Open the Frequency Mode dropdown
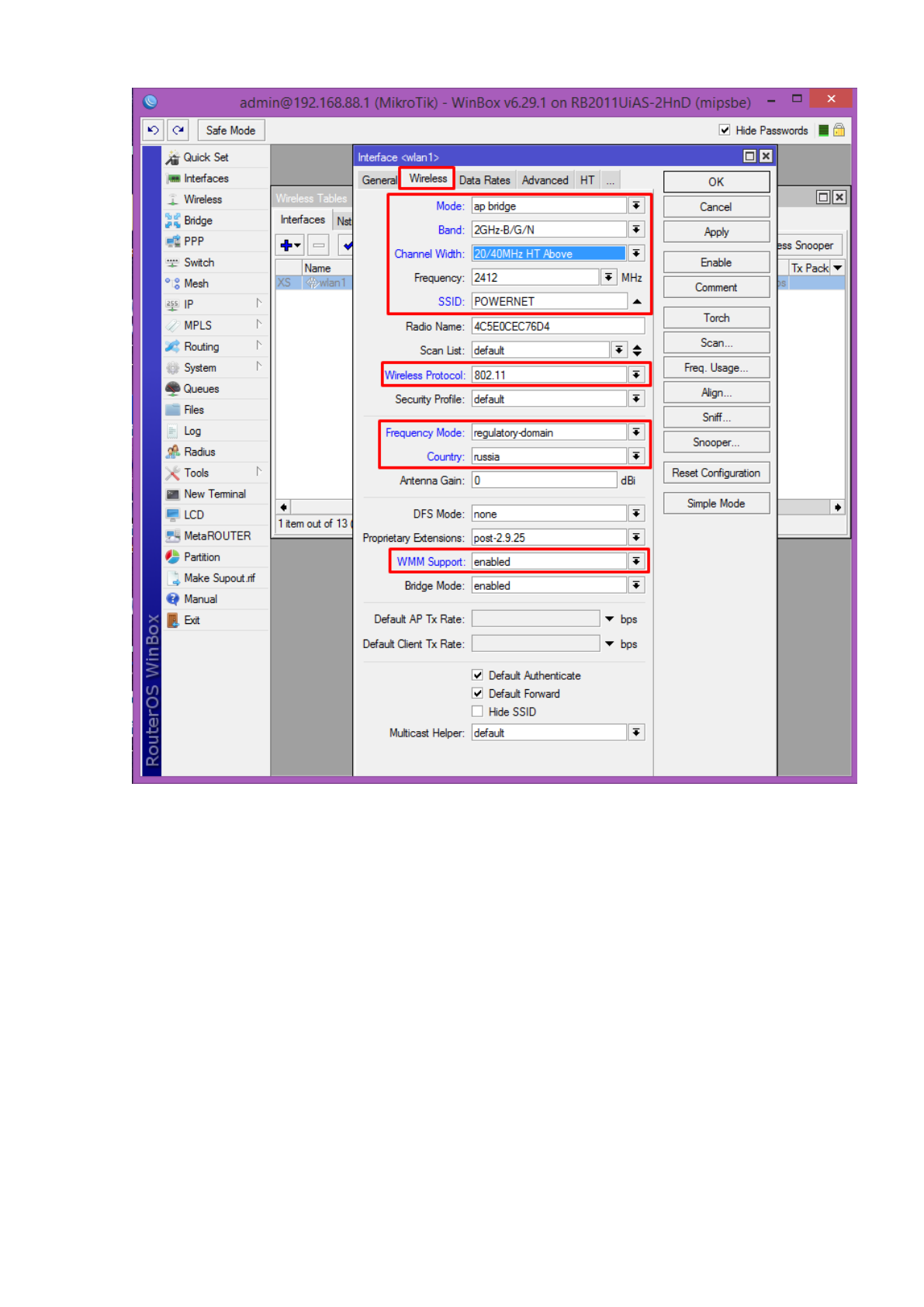924x1307 pixels. [636, 432]
